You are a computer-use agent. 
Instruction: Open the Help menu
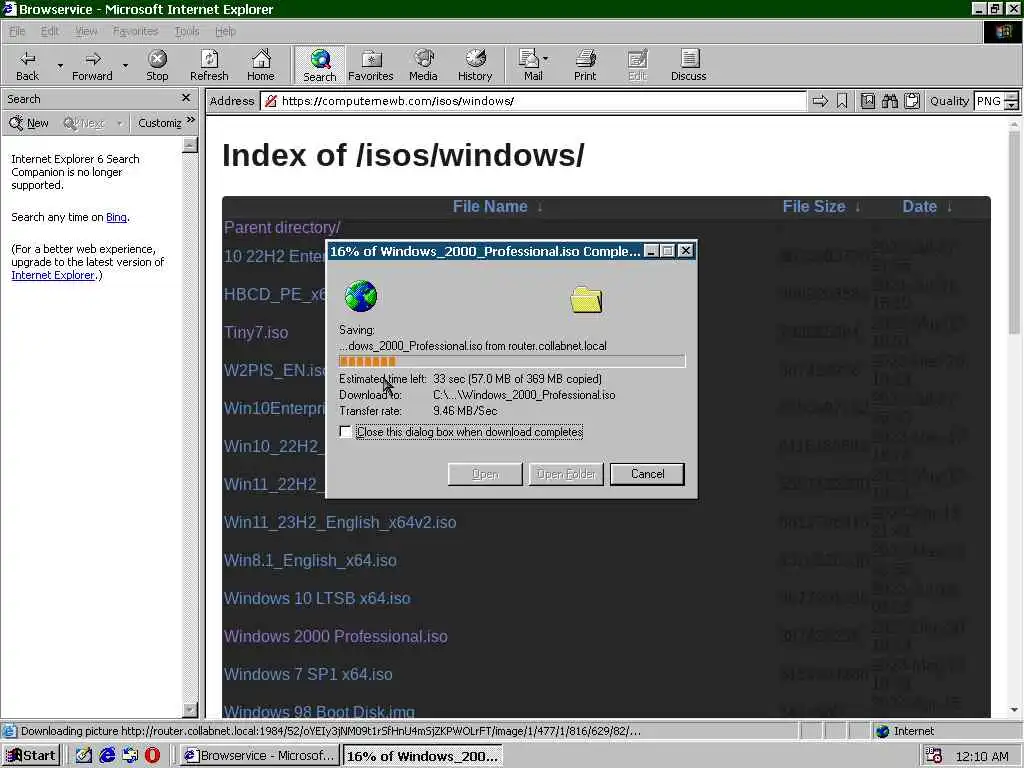tap(225, 31)
